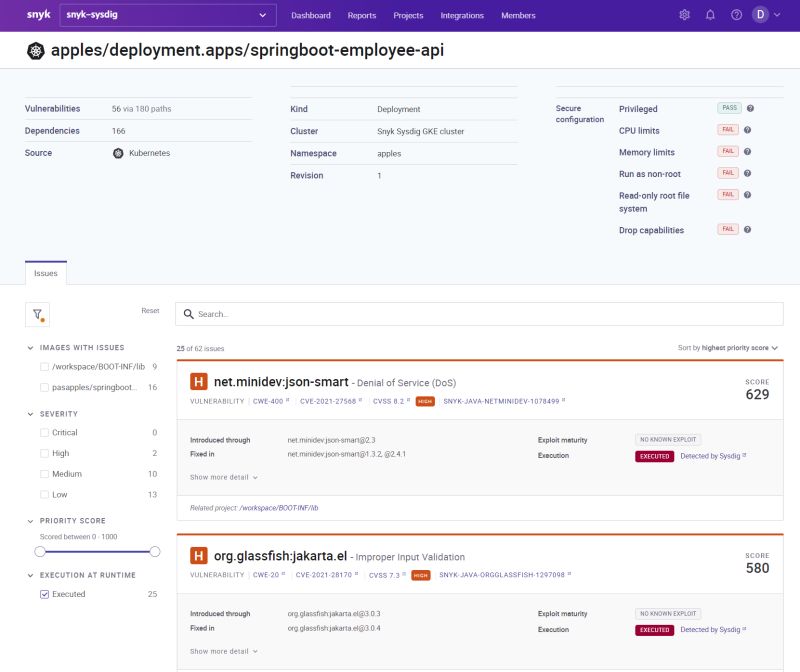Click the HIGH tag on json-smart issue
800x672 pixels.
[x=425, y=402]
